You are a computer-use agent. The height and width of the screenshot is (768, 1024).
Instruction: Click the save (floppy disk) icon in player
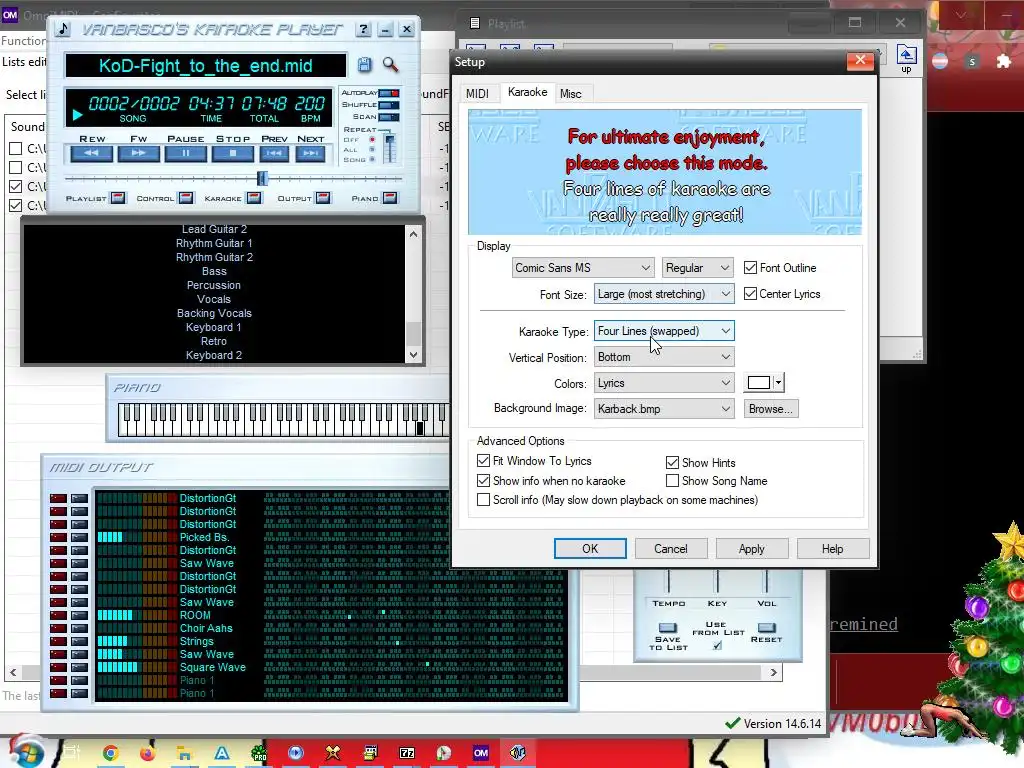[364, 64]
